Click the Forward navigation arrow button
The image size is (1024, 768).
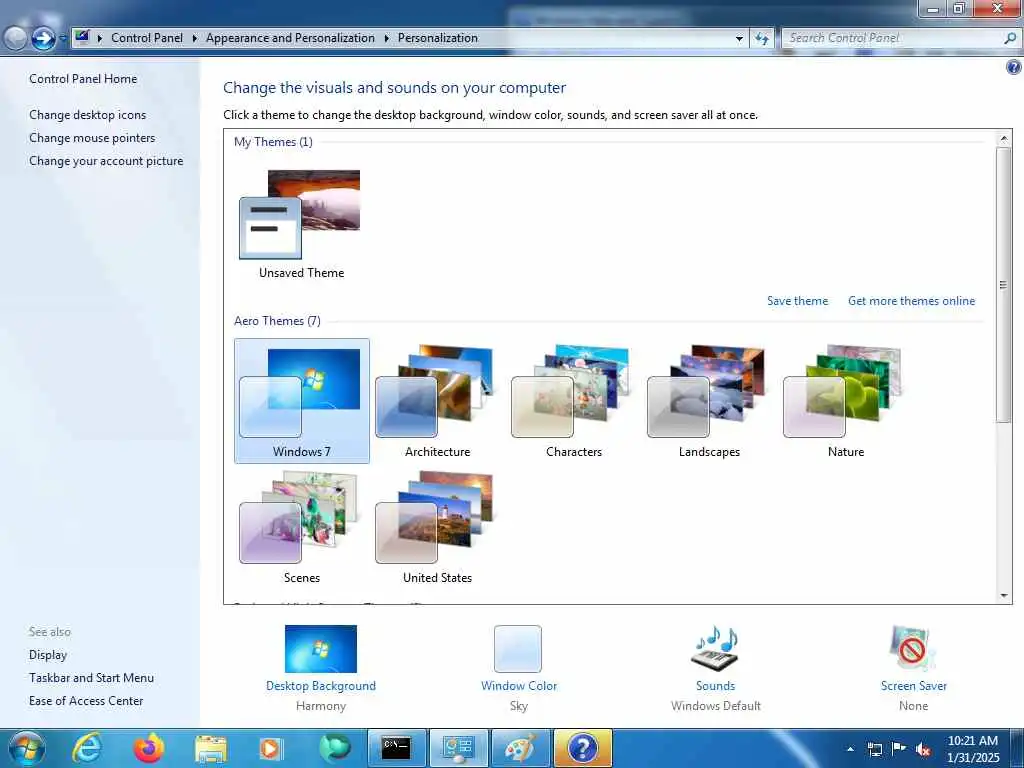(x=44, y=39)
